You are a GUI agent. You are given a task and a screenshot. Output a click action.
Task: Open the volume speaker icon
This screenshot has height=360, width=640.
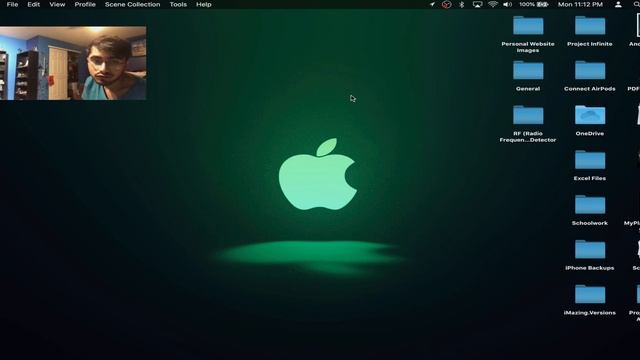click(x=507, y=4)
